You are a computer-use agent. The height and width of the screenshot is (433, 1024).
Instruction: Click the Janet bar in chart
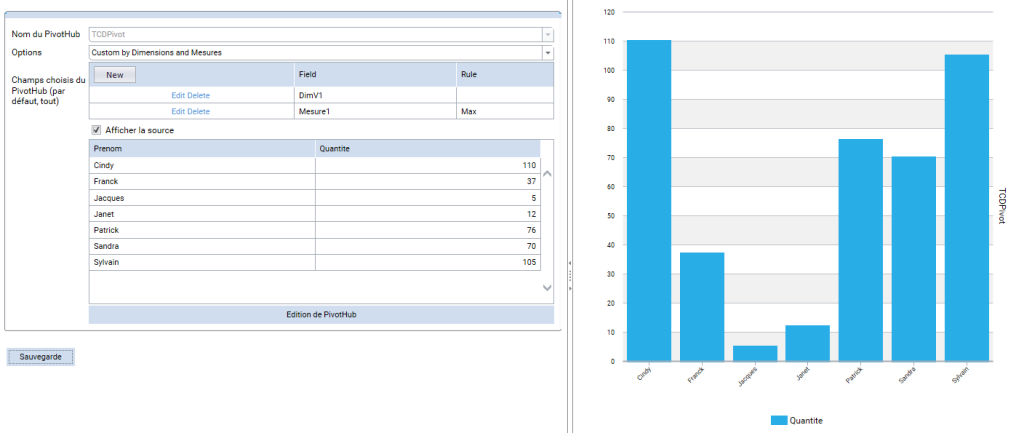[x=808, y=343]
